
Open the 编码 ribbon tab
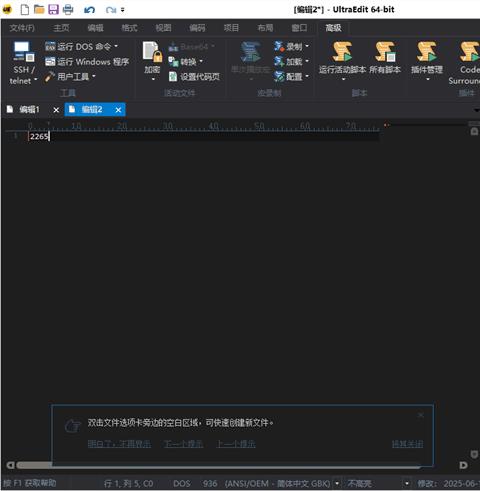[197, 28]
